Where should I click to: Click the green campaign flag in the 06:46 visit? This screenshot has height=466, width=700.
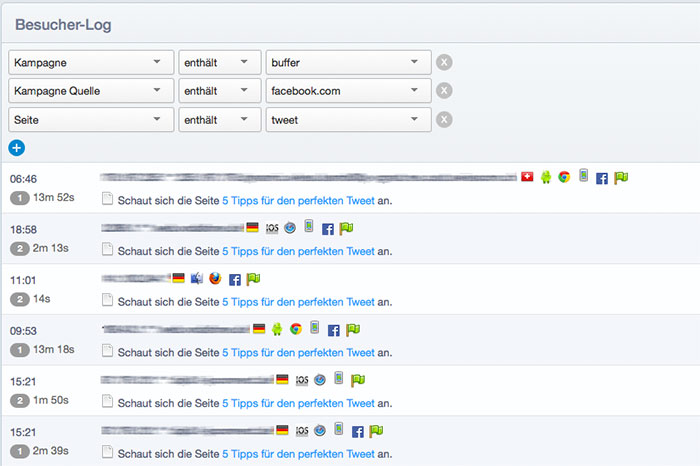621,178
